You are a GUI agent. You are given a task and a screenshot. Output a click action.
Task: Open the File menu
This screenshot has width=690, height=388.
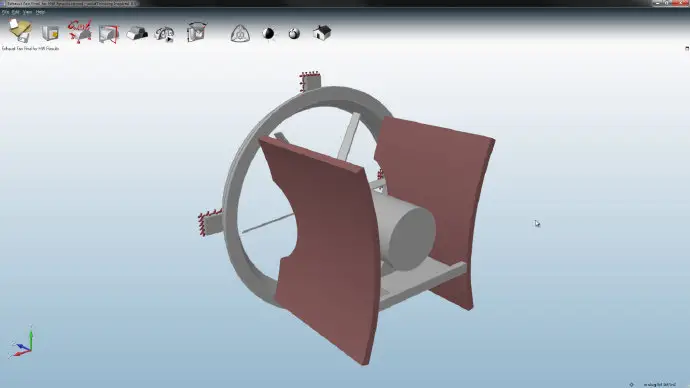(5, 12)
